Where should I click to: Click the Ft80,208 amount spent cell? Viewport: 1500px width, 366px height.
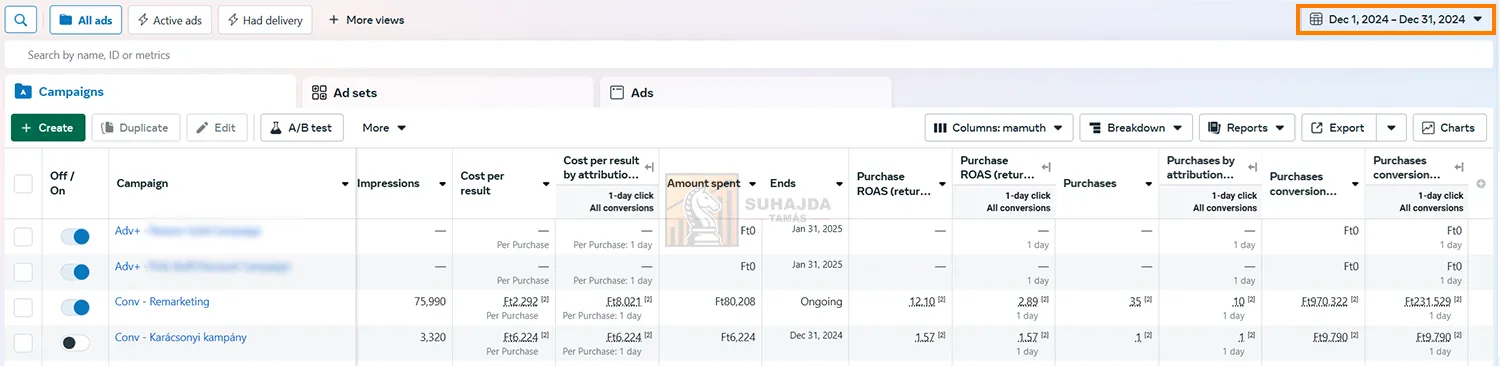point(735,302)
